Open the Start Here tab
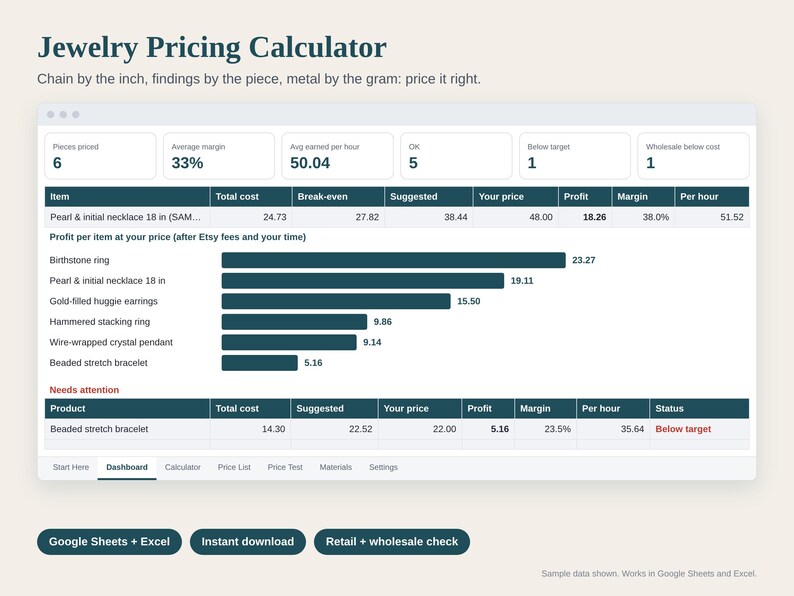The width and height of the screenshot is (794, 596). click(71, 467)
